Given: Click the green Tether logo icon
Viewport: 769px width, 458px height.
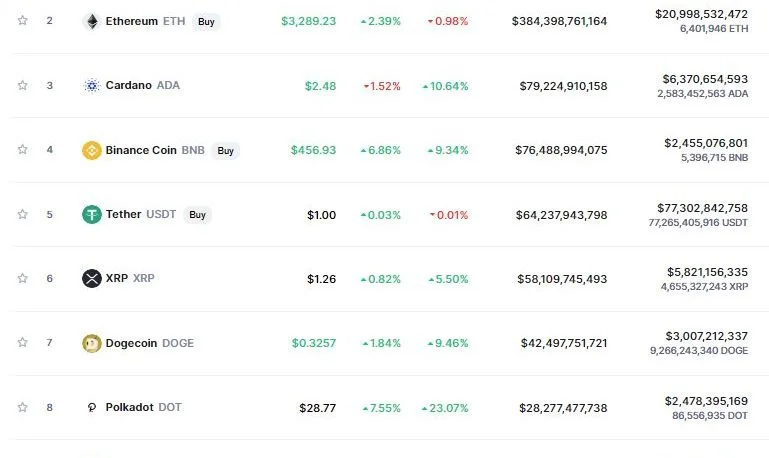Looking at the screenshot, I should click(92, 214).
